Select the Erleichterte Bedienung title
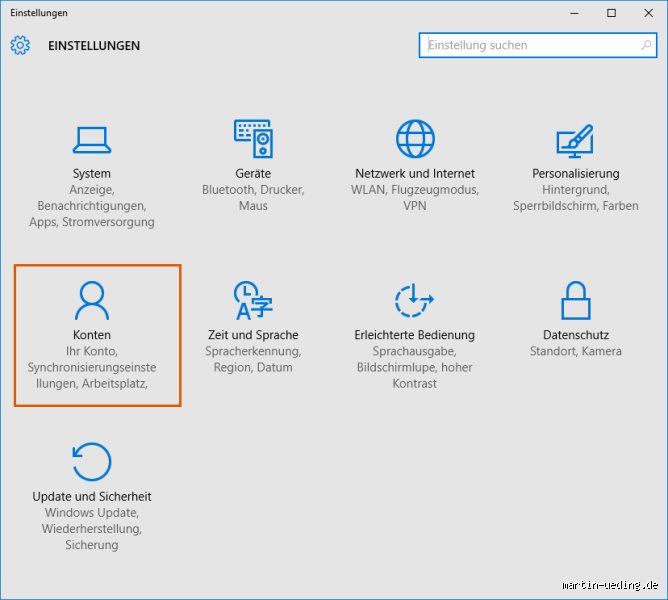Viewport: 668px width, 600px height. pos(415,335)
